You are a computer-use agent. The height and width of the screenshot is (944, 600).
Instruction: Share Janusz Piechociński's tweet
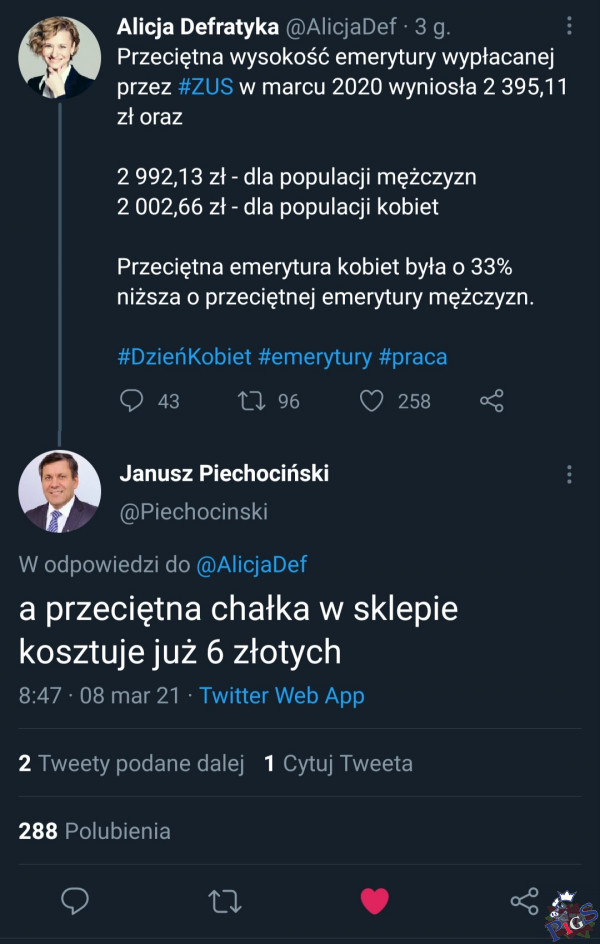tap(524, 901)
